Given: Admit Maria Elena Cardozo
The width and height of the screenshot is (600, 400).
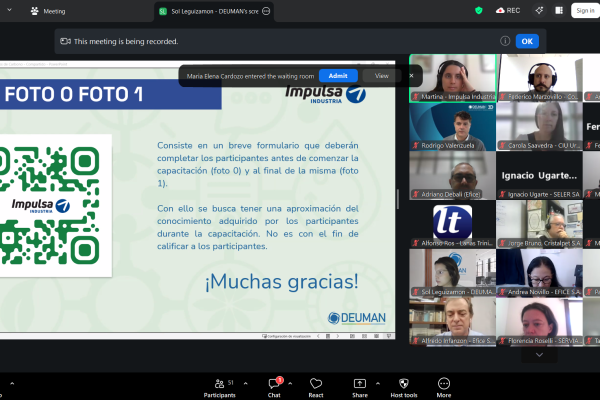Looking at the screenshot, I should pos(338,76).
